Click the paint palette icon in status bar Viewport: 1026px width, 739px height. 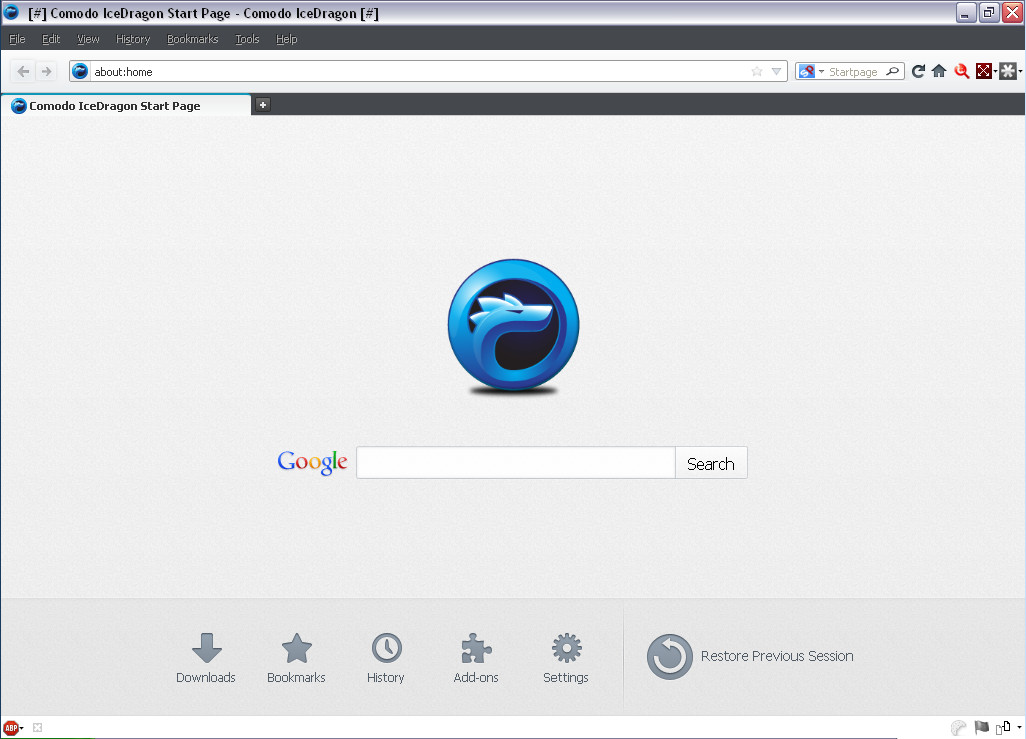coord(959,727)
